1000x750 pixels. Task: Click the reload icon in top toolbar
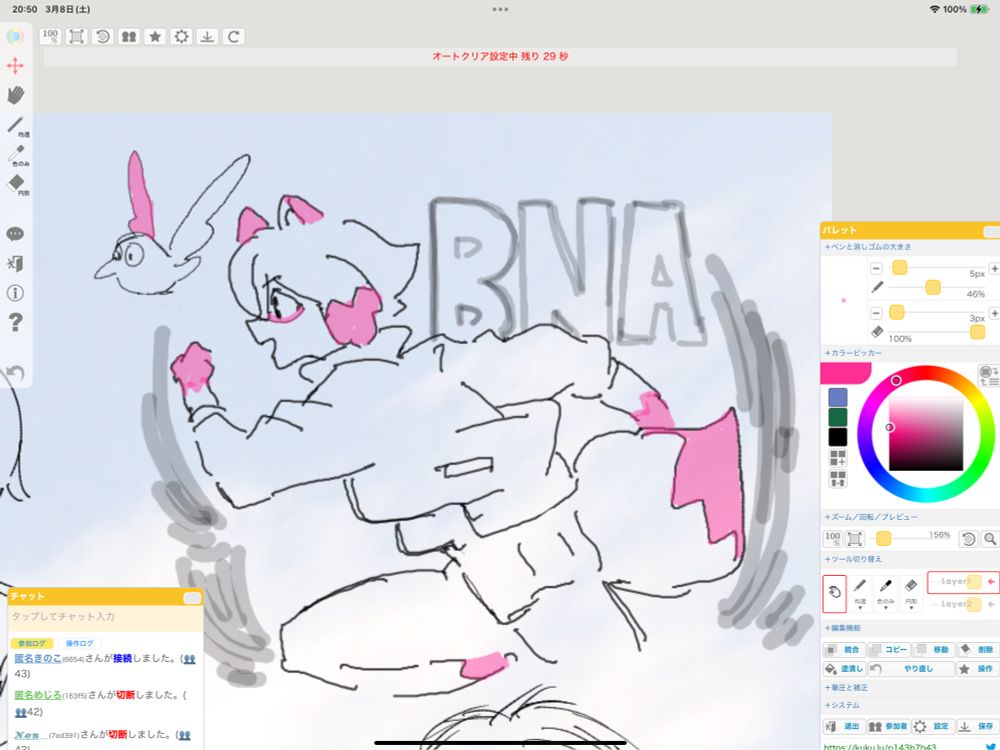point(233,36)
